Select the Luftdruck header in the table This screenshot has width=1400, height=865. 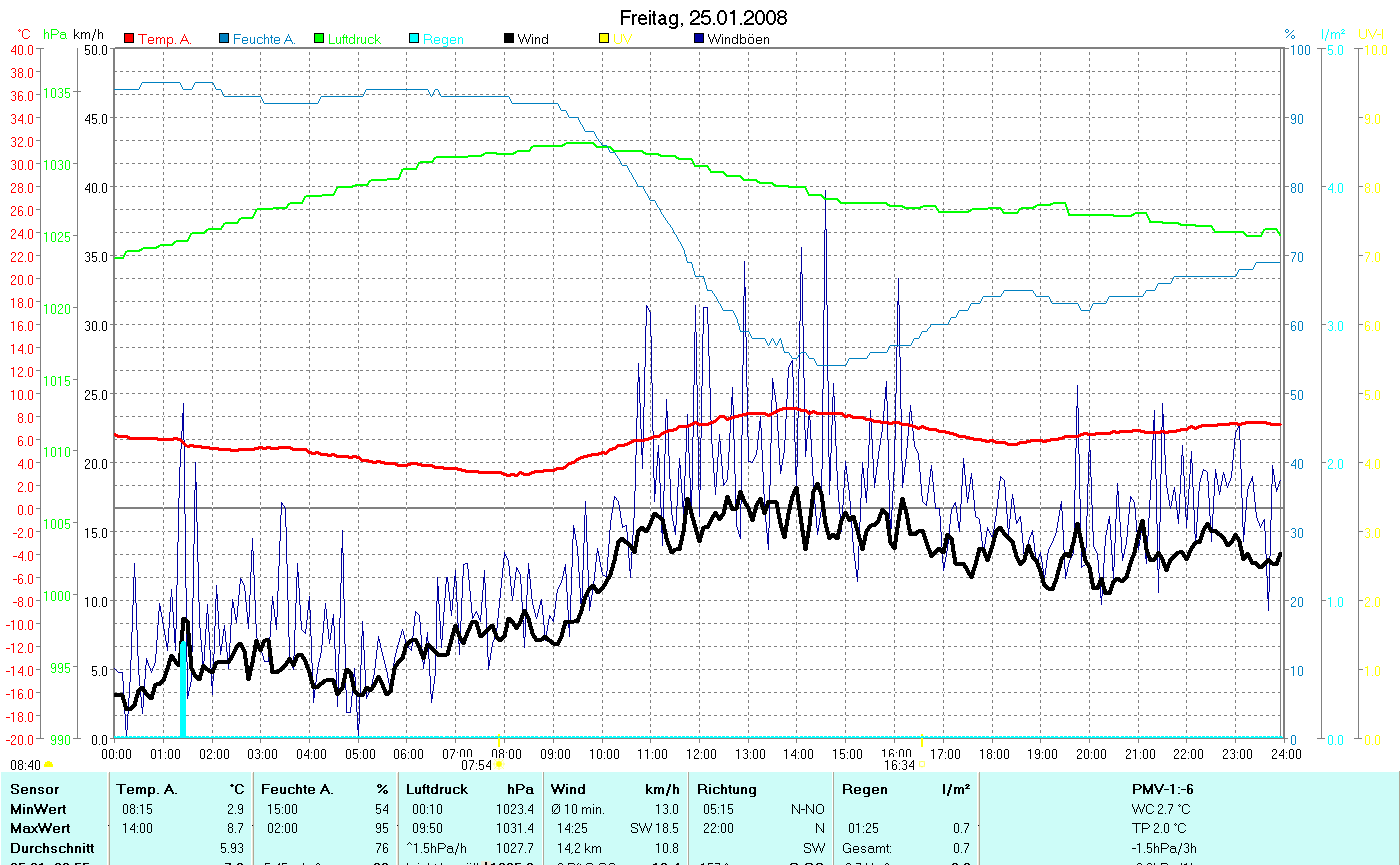pos(436,789)
